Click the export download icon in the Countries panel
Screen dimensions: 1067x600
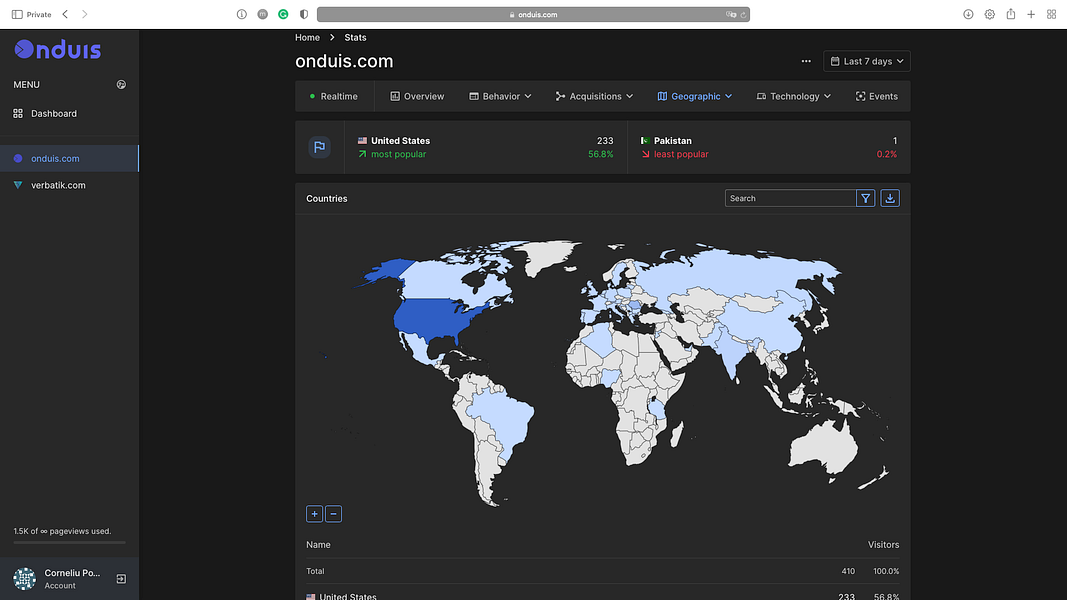click(890, 198)
